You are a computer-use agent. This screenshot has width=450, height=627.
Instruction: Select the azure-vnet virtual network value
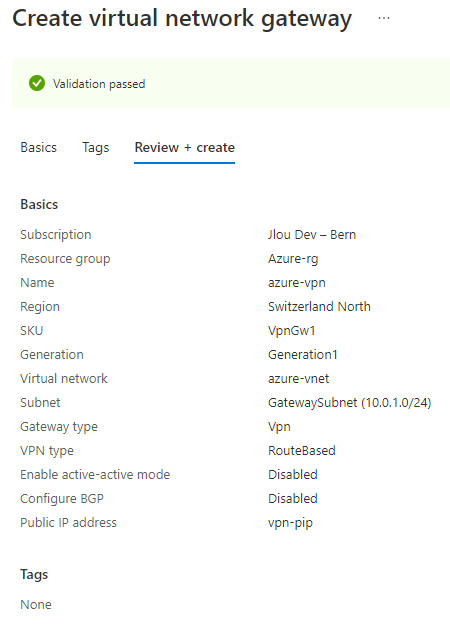pos(298,379)
